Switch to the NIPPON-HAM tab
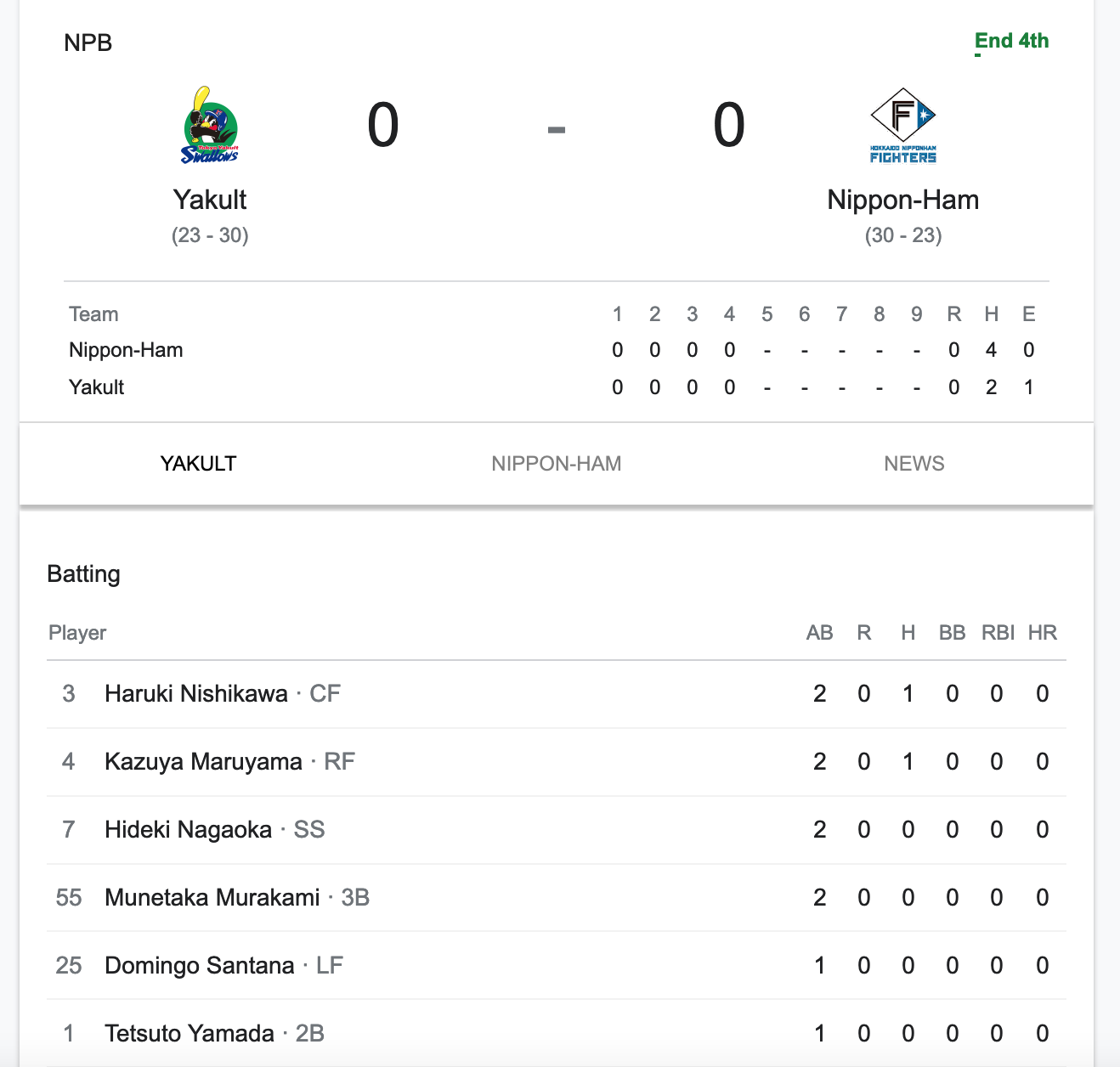1120x1067 pixels. point(557,464)
